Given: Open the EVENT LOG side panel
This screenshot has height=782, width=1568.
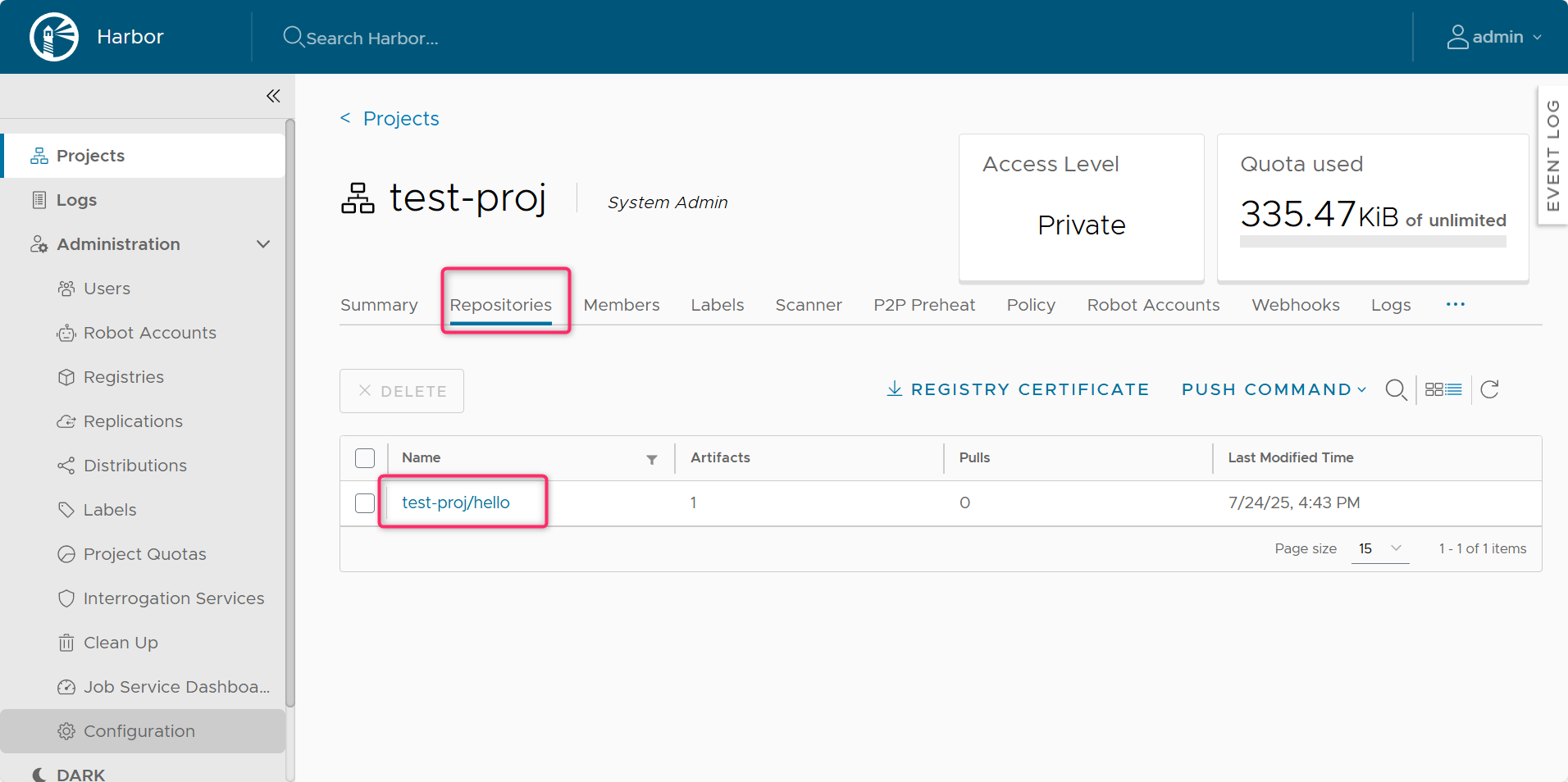Looking at the screenshot, I should click(1552, 156).
